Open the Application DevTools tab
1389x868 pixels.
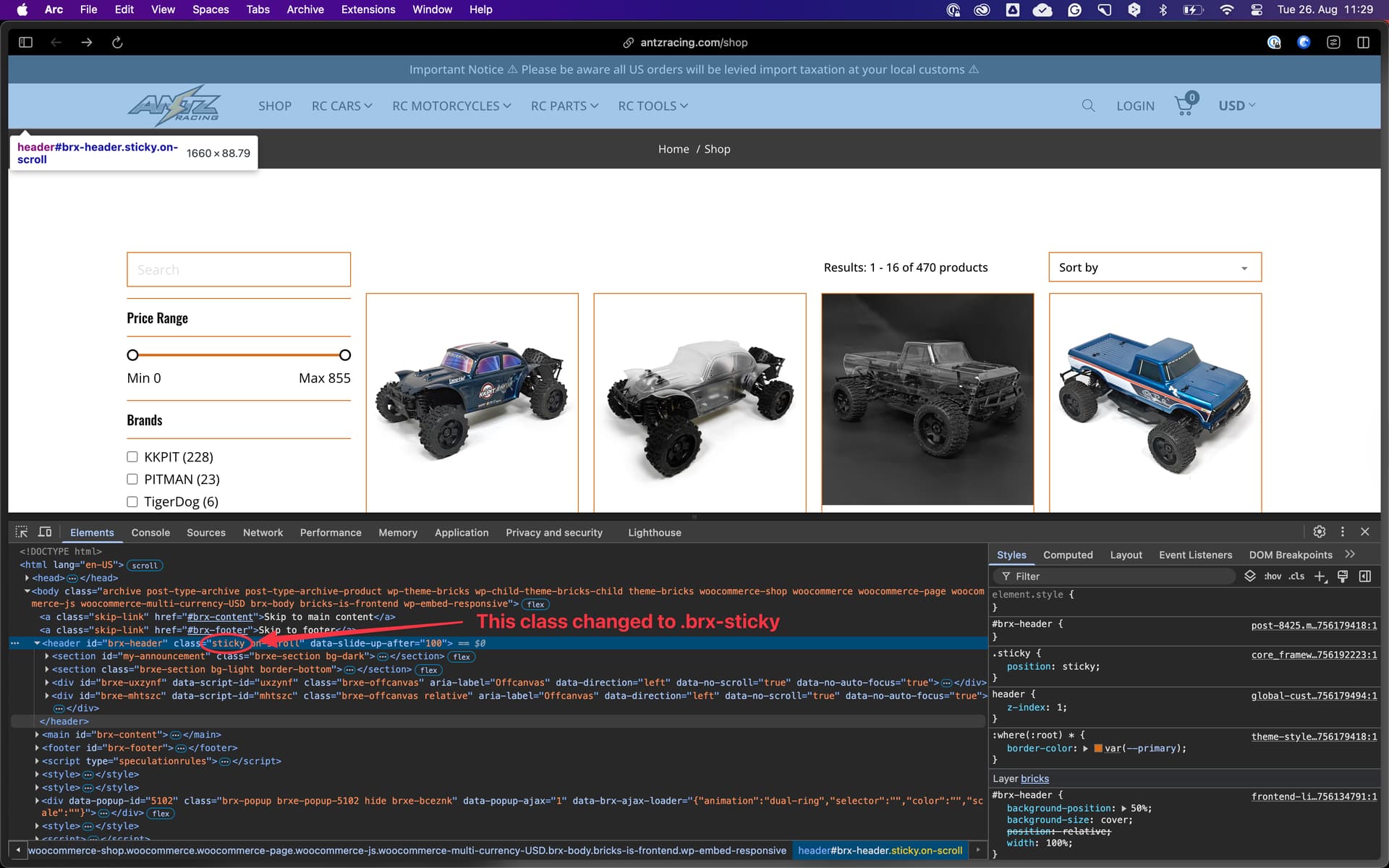click(462, 532)
